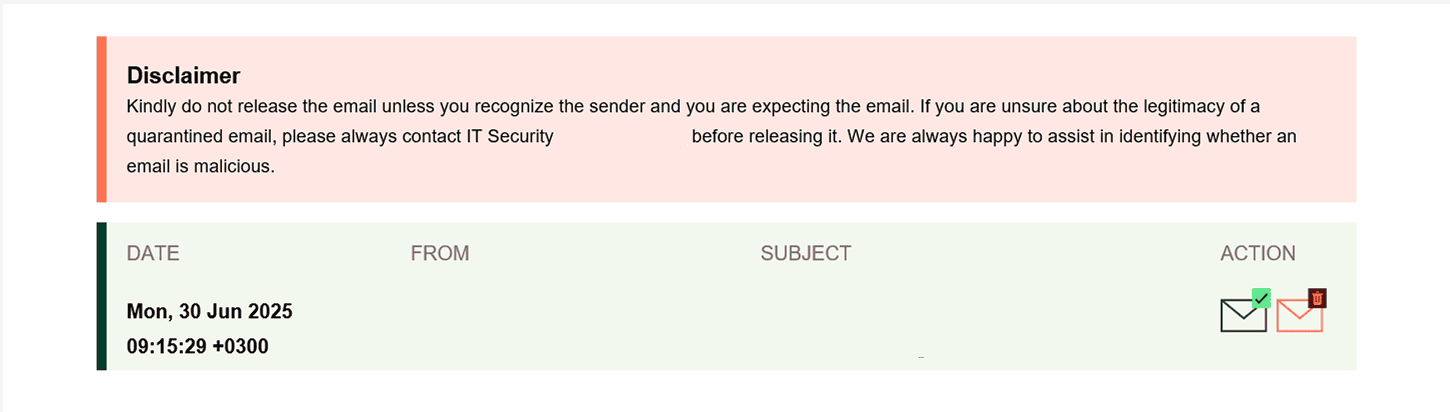Click the 09:15:29 +0300 timestamp
The width and height of the screenshot is (1450, 412).
click(x=197, y=347)
